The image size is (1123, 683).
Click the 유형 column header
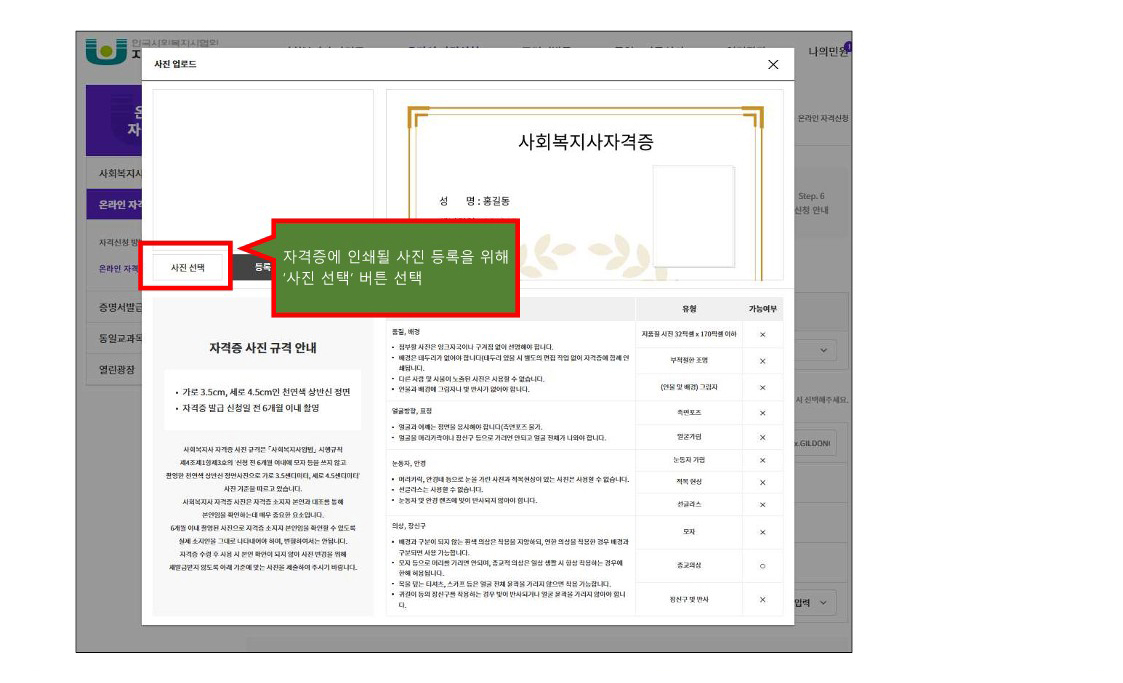pyautogui.click(x=689, y=309)
